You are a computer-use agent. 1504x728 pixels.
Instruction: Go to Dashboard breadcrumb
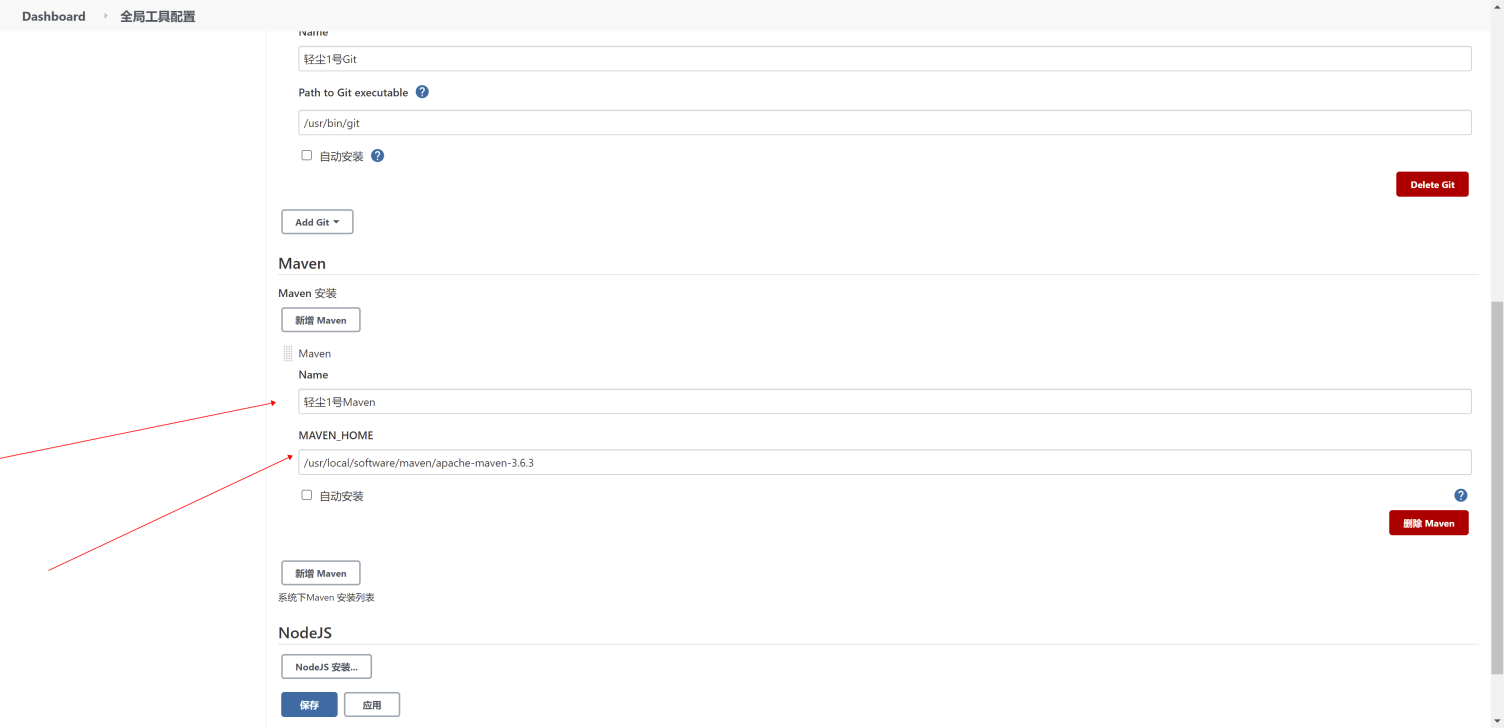[54, 16]
